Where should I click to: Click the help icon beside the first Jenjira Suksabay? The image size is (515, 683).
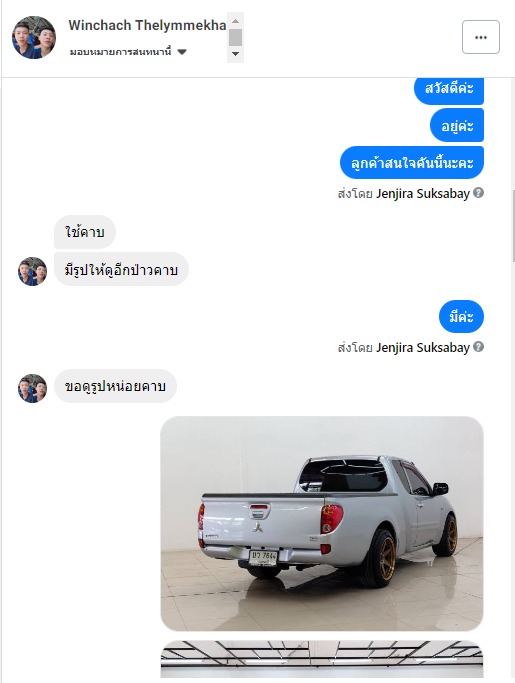pos(478,193)
